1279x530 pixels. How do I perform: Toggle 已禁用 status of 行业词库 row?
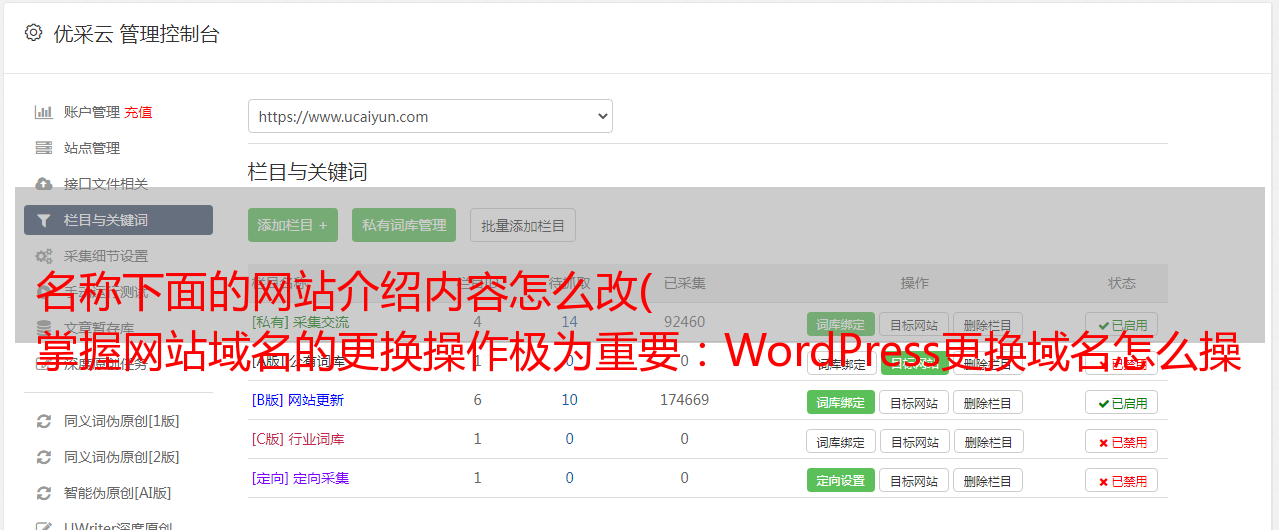[1122, 441]
